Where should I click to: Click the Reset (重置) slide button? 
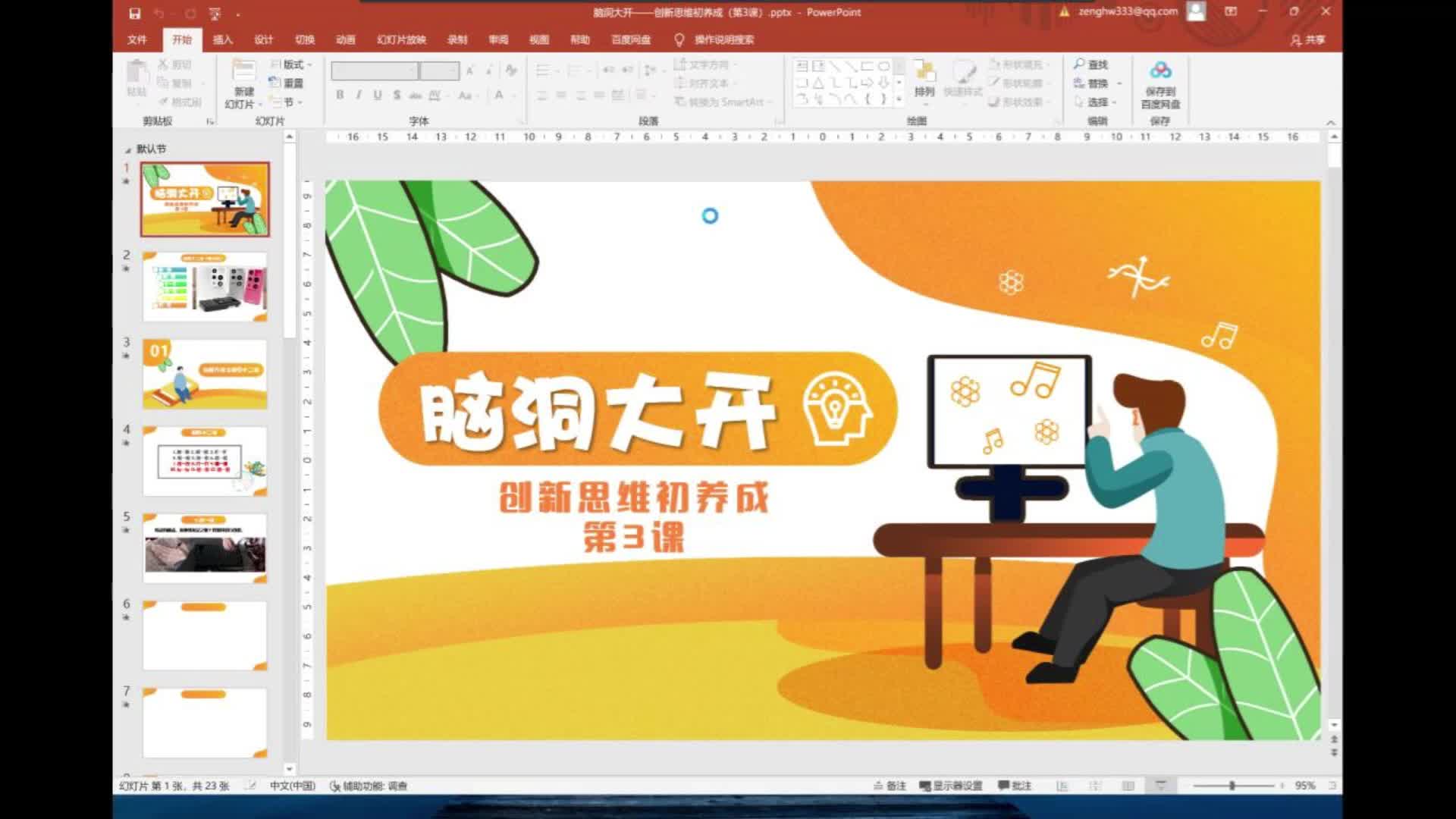point(287,83)
